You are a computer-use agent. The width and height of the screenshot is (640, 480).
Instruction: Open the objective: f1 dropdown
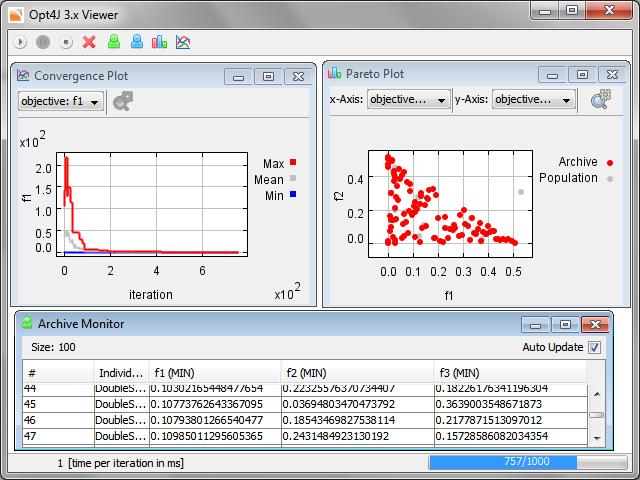(x=61, y=101)
